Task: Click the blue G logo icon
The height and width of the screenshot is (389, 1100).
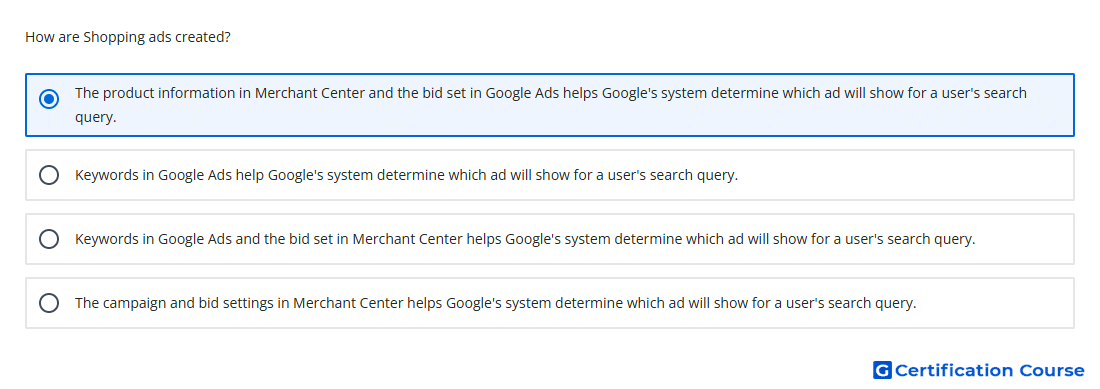Action: point(882,370)
